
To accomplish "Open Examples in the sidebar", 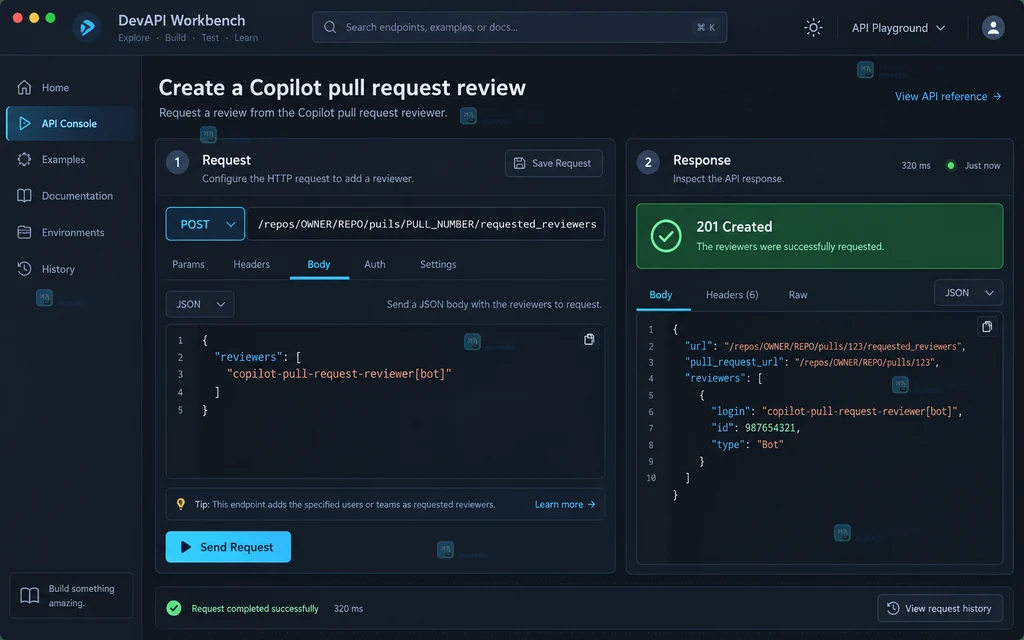I will click(x=71, y=159).
